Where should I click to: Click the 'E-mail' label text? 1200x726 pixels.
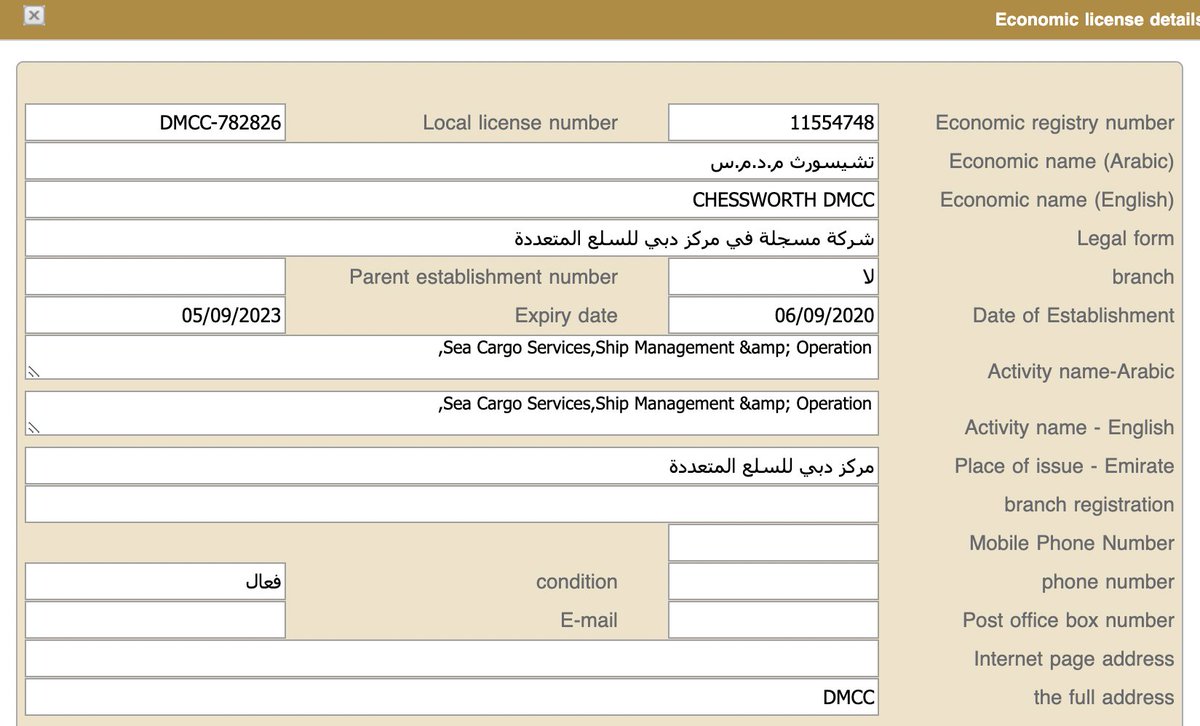(589, 620)
